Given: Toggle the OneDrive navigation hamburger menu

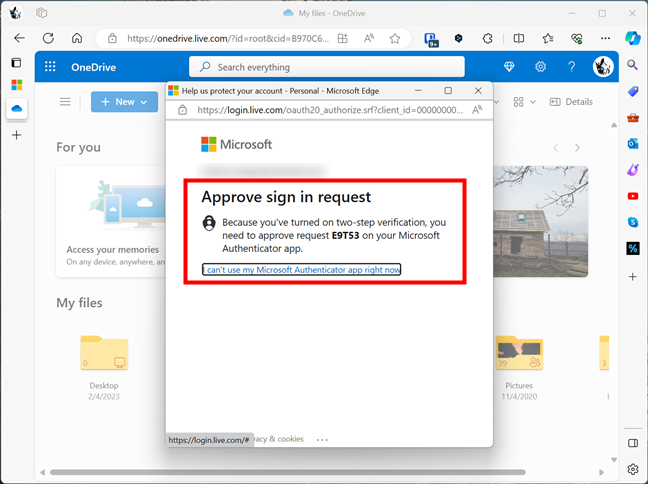Looking at the screenshot, I should 65,102.
